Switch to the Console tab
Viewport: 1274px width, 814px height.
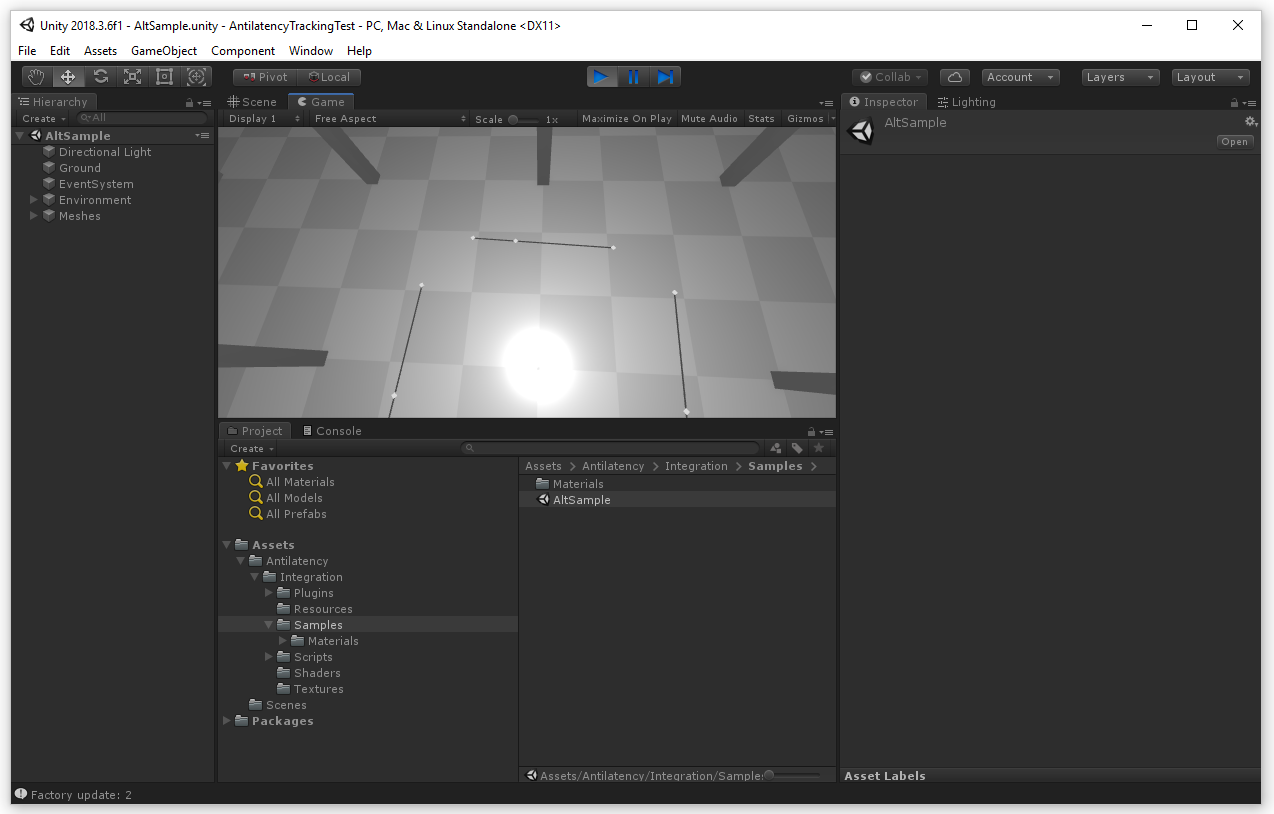(x=332, y=431)
